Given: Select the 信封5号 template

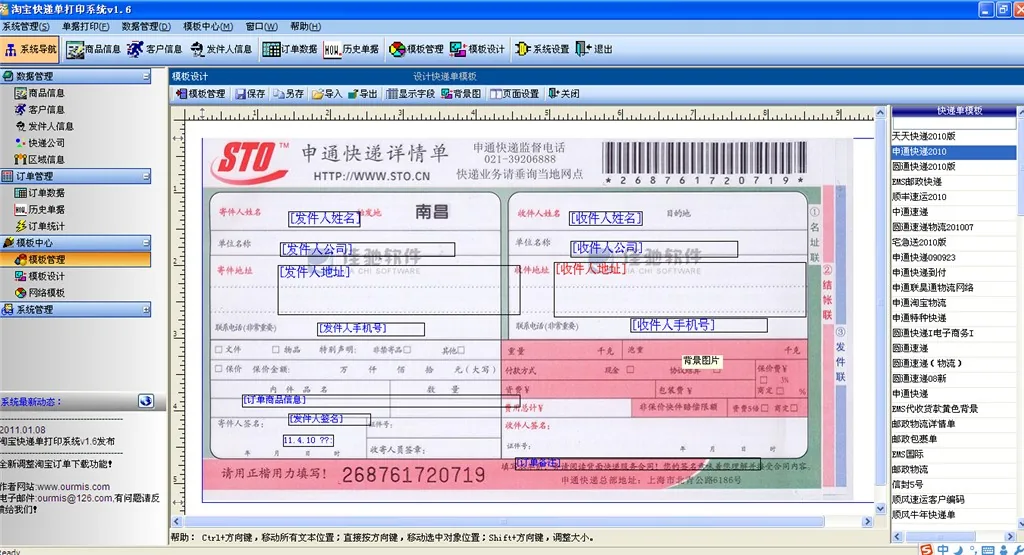Looking at the screenshot, I should pos(953,484).
